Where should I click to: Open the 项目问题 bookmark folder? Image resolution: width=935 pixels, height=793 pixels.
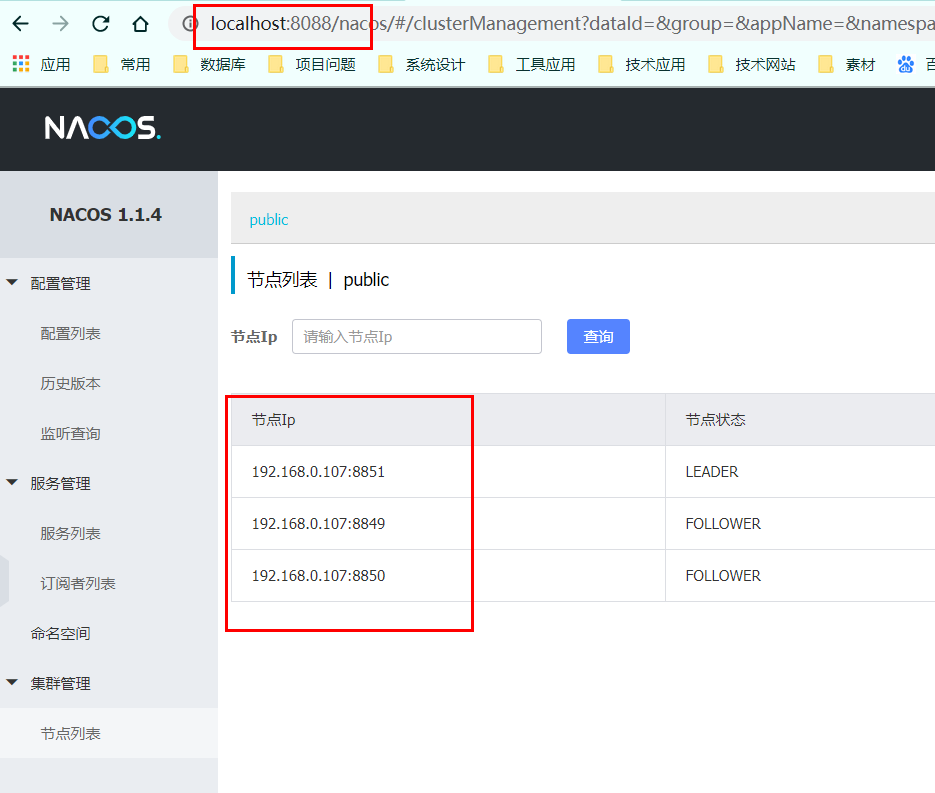pos(312,64)
